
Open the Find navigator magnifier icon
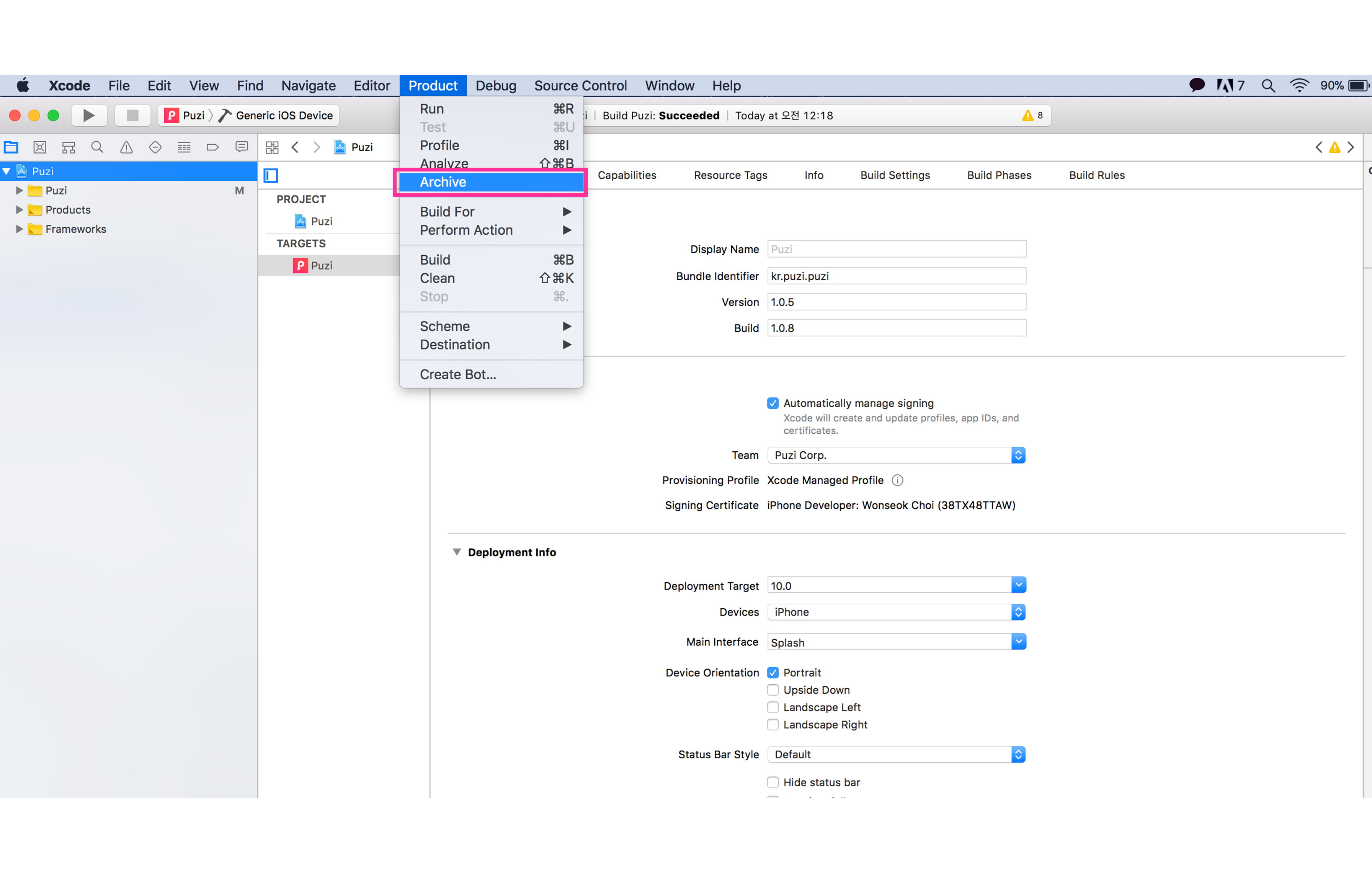(98, 147)
